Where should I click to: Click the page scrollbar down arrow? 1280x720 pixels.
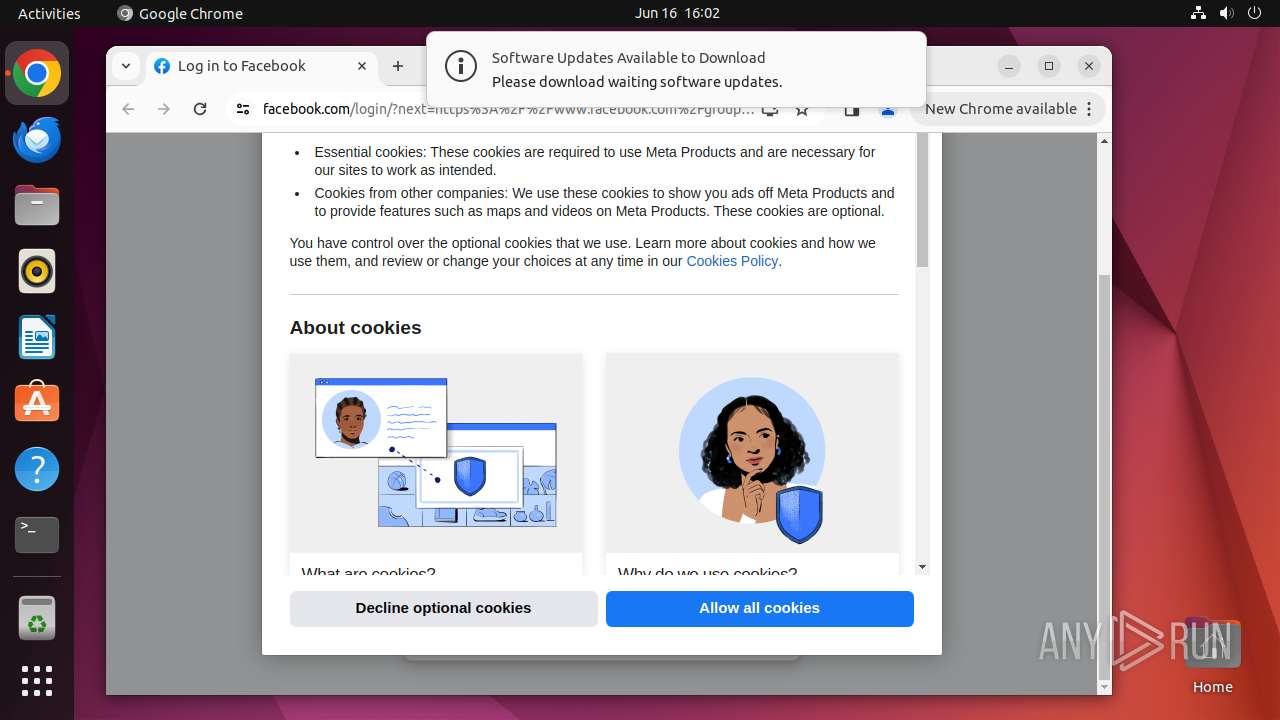tap(1104, 687)
